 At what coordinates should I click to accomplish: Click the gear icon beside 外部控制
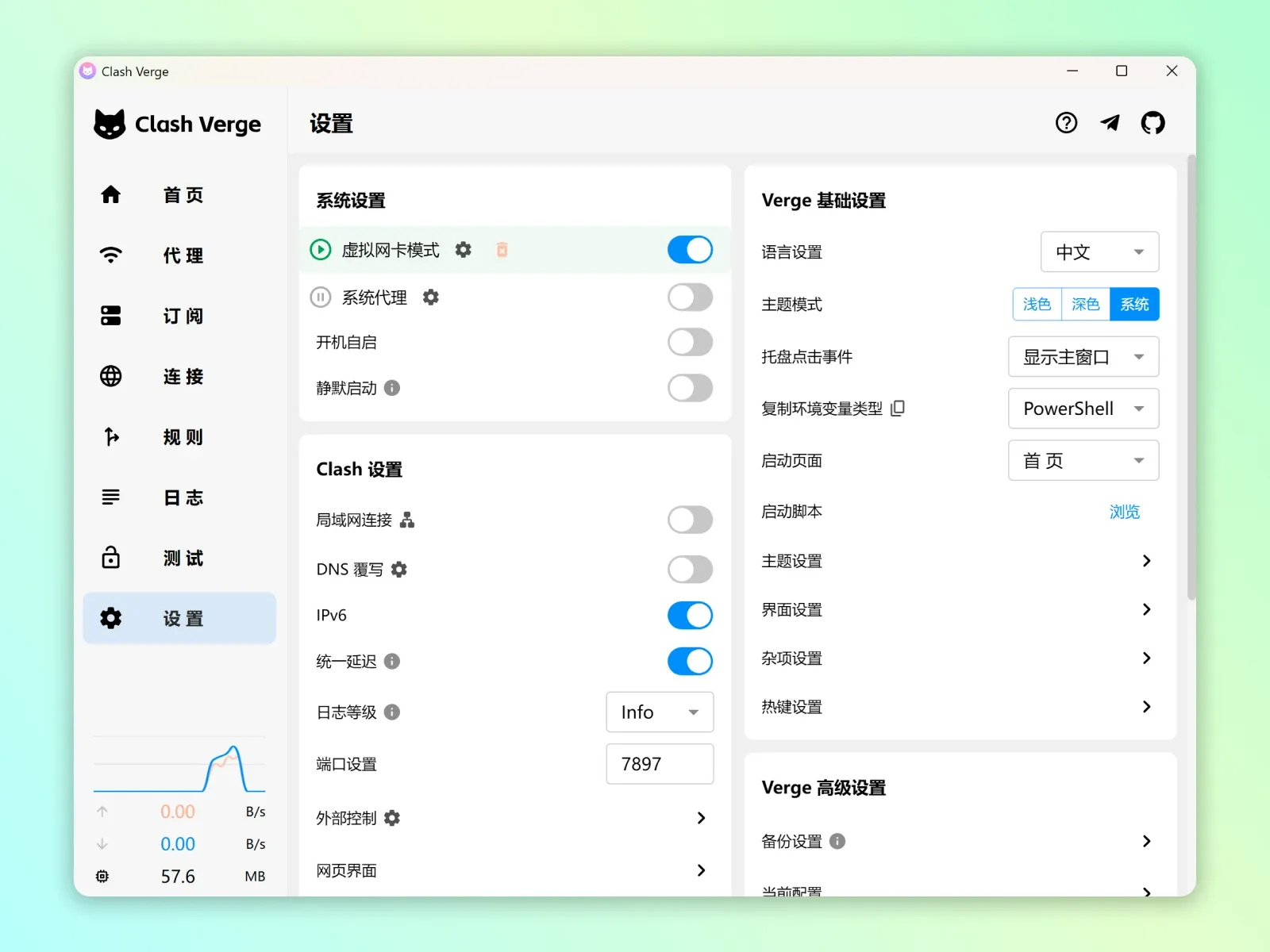pos(392,818)
